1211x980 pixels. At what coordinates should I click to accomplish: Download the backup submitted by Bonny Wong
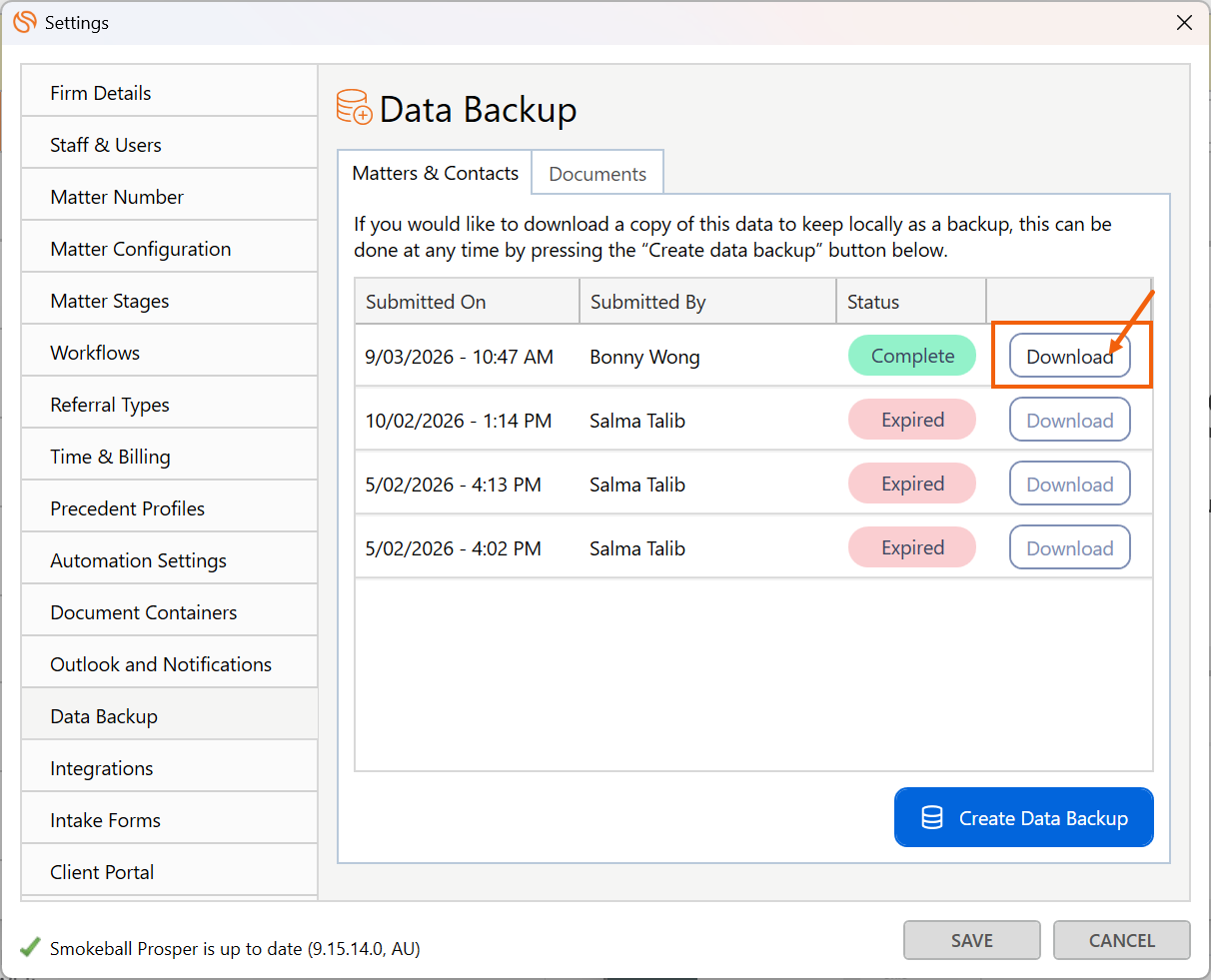click(x=1069, y=357)
